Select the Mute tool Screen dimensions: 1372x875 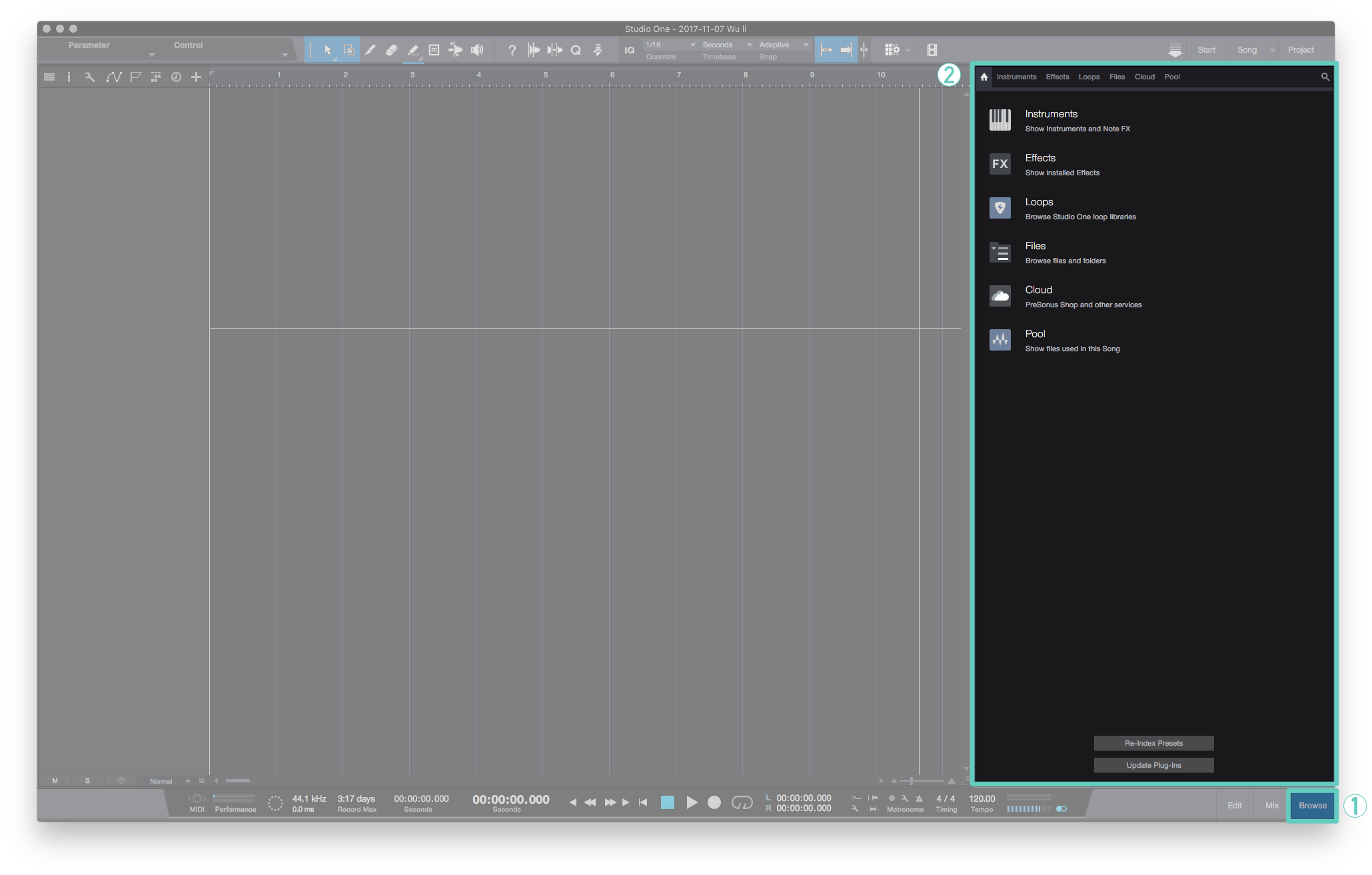click(434, 50)
